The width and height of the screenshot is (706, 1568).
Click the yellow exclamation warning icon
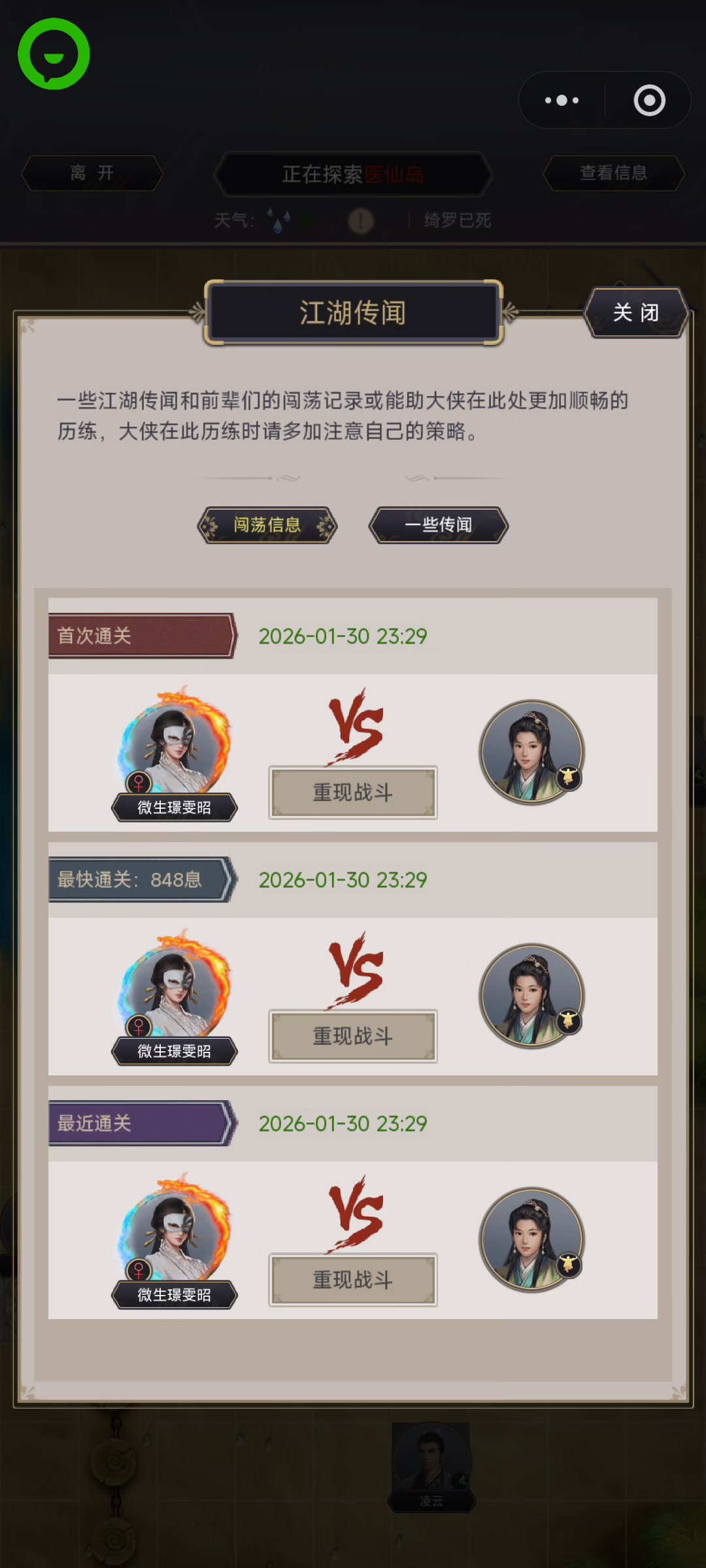360,221
